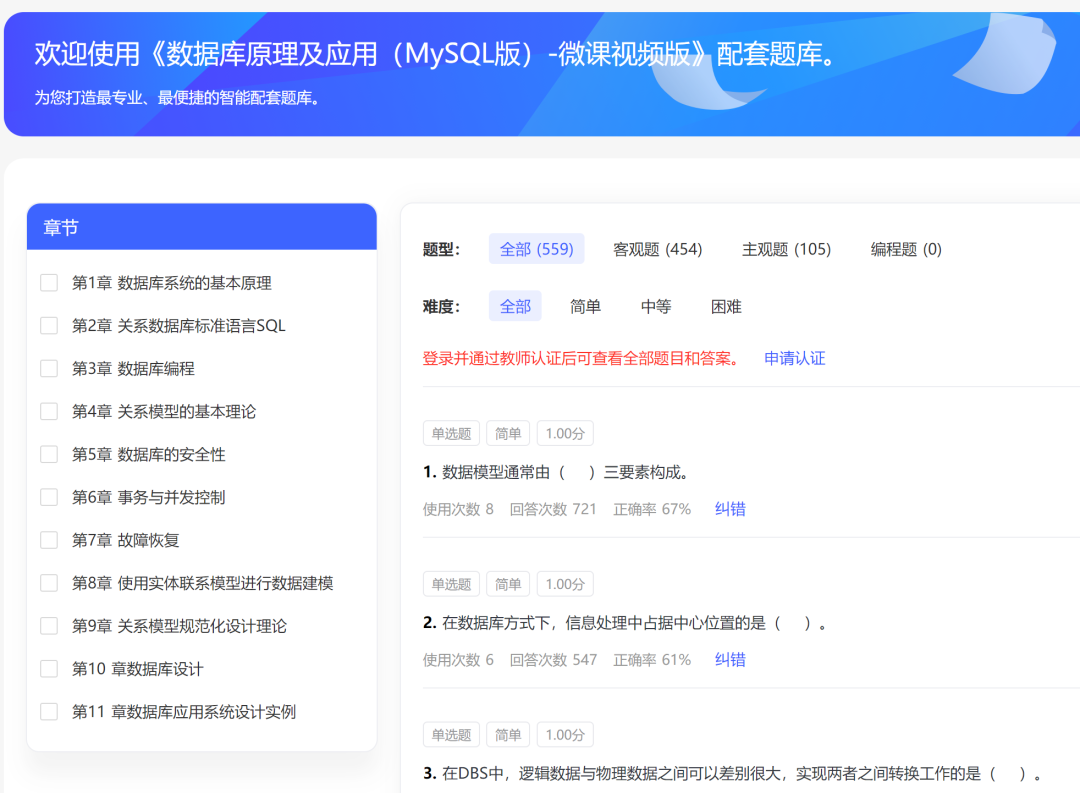Click 纠错 for question 1
Viewport: 1080px width, 793px height.
coord(730,509)
